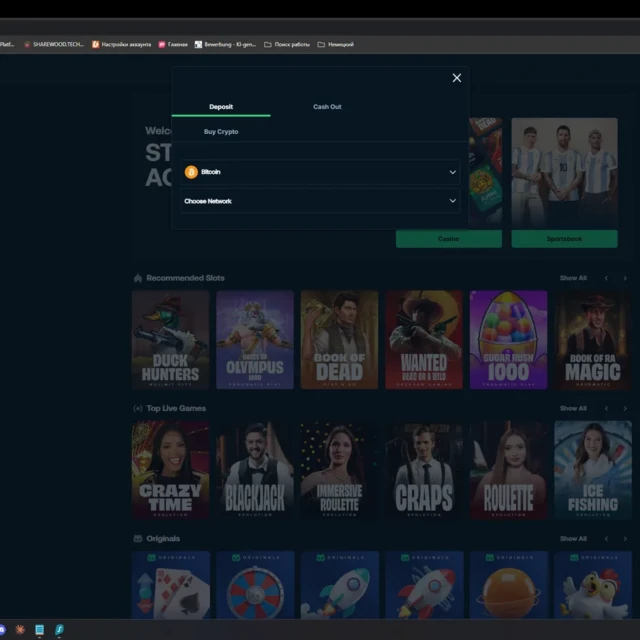Open the Book of Ra Magic slot
The height and width of the screenshot is (640, 640).
click(x=593, y=340)
